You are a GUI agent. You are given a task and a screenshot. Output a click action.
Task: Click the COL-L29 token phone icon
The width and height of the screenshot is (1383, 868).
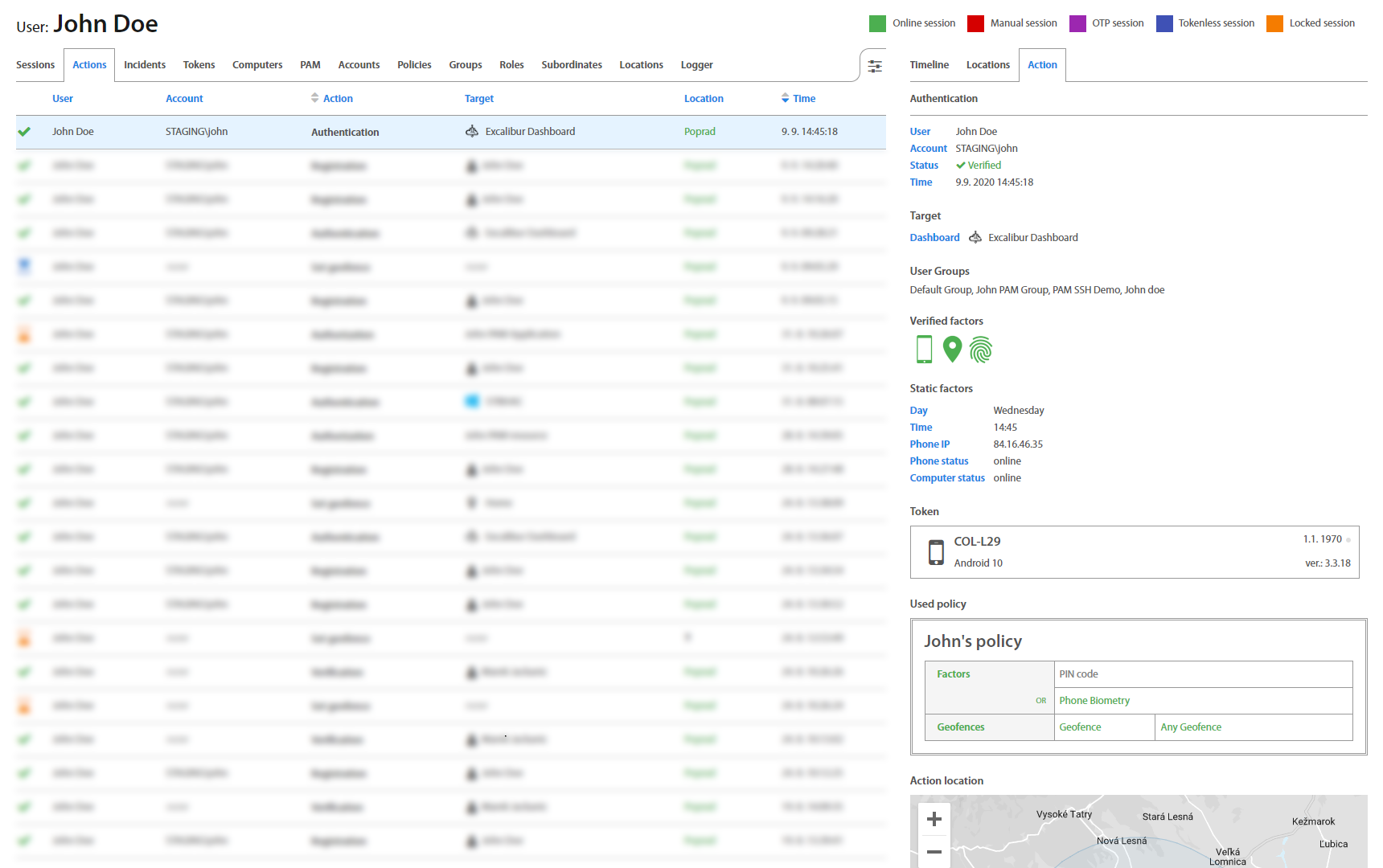pyautogui.click(x=936, y=552)
